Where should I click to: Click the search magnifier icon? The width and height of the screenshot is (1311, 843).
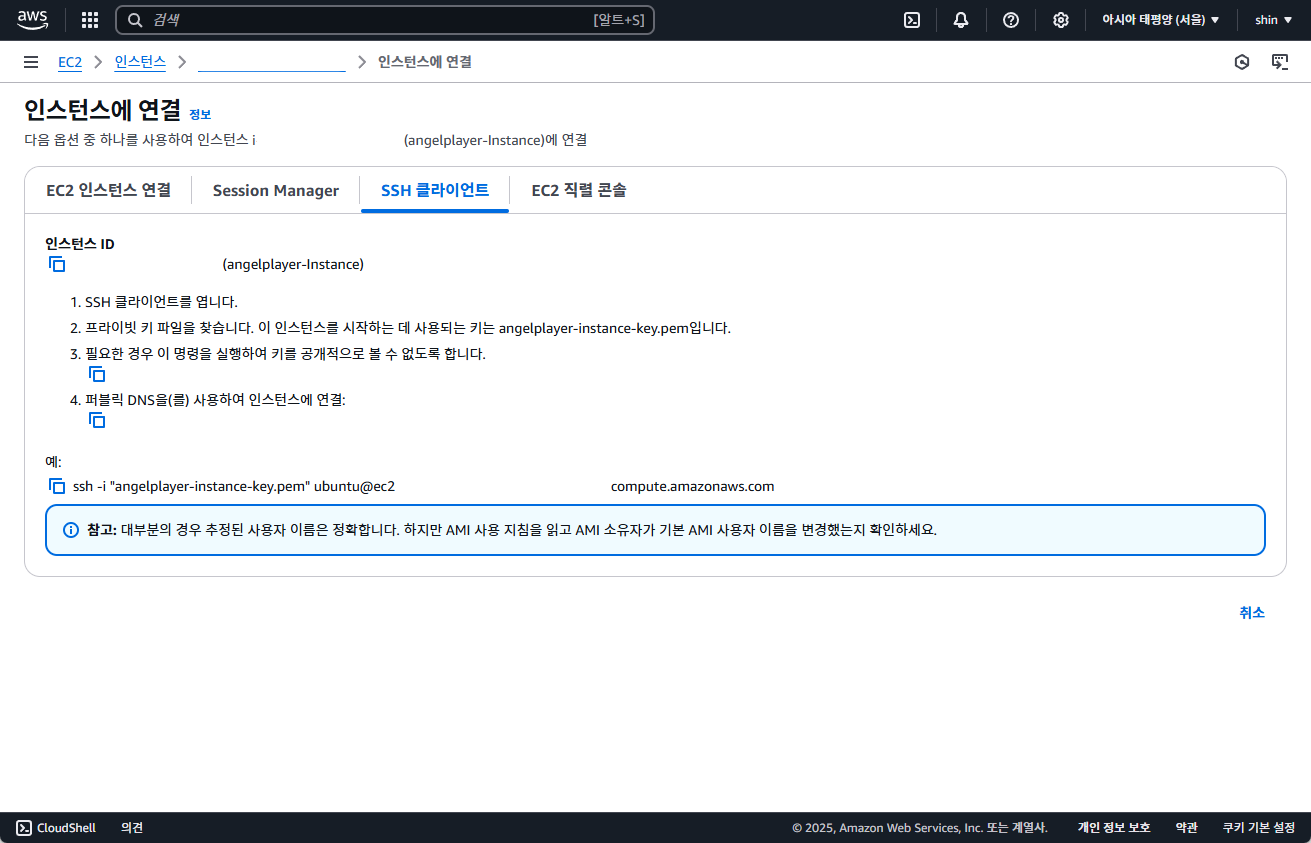135,20
